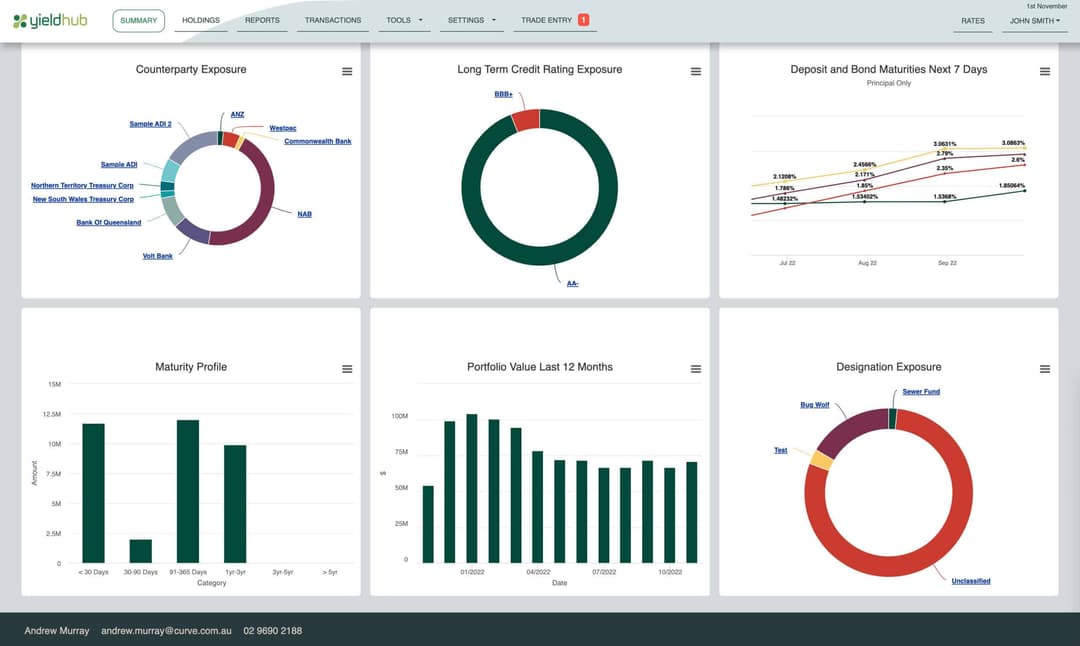
Task: Open the Transactions page
Action: click(333, 20)
